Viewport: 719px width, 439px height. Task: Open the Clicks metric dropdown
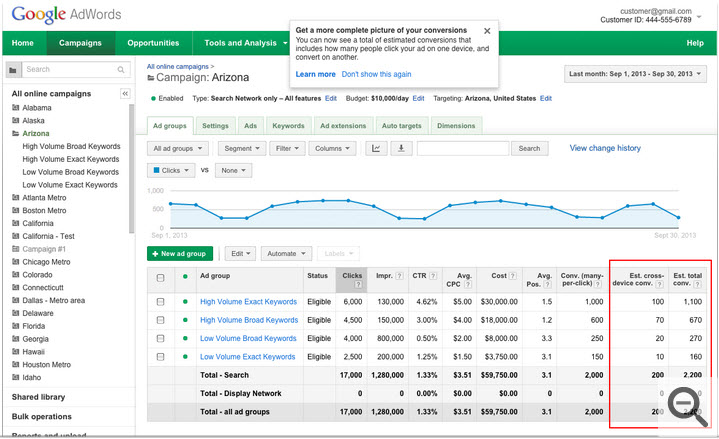[x=171, y=171]
